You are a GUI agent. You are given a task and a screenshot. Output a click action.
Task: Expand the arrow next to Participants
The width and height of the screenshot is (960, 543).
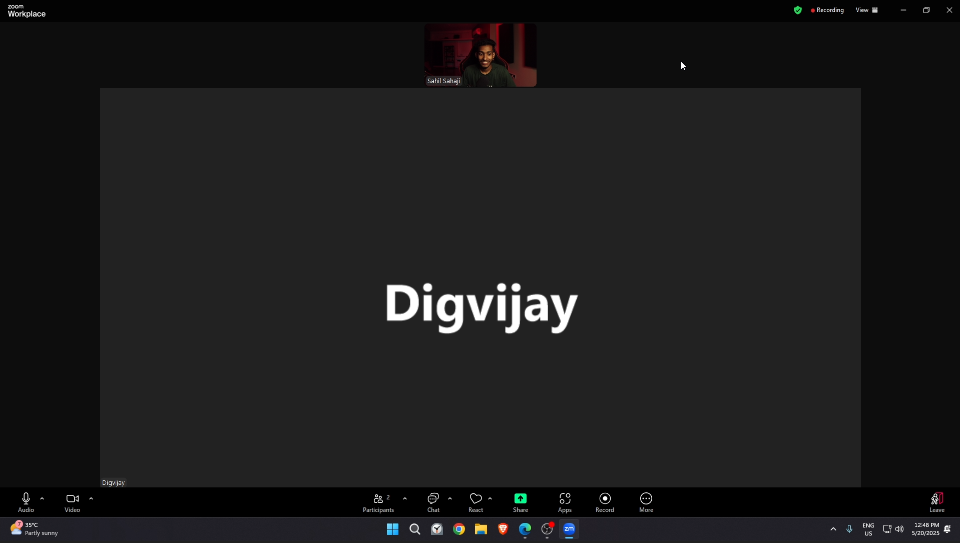click(x=404, y=498)
